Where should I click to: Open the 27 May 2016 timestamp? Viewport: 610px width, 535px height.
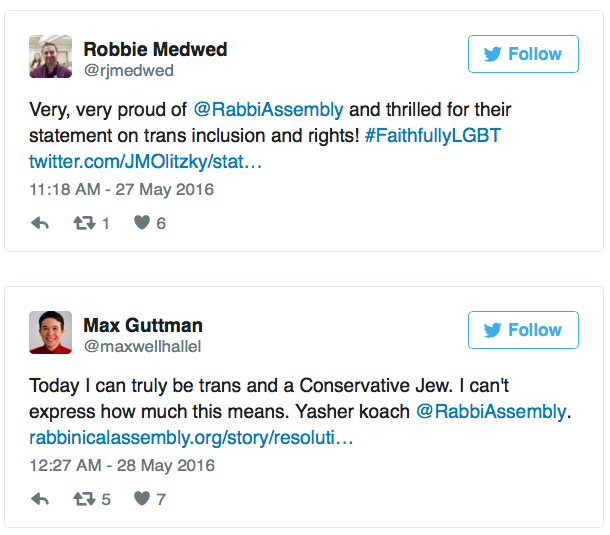[122, 189]
